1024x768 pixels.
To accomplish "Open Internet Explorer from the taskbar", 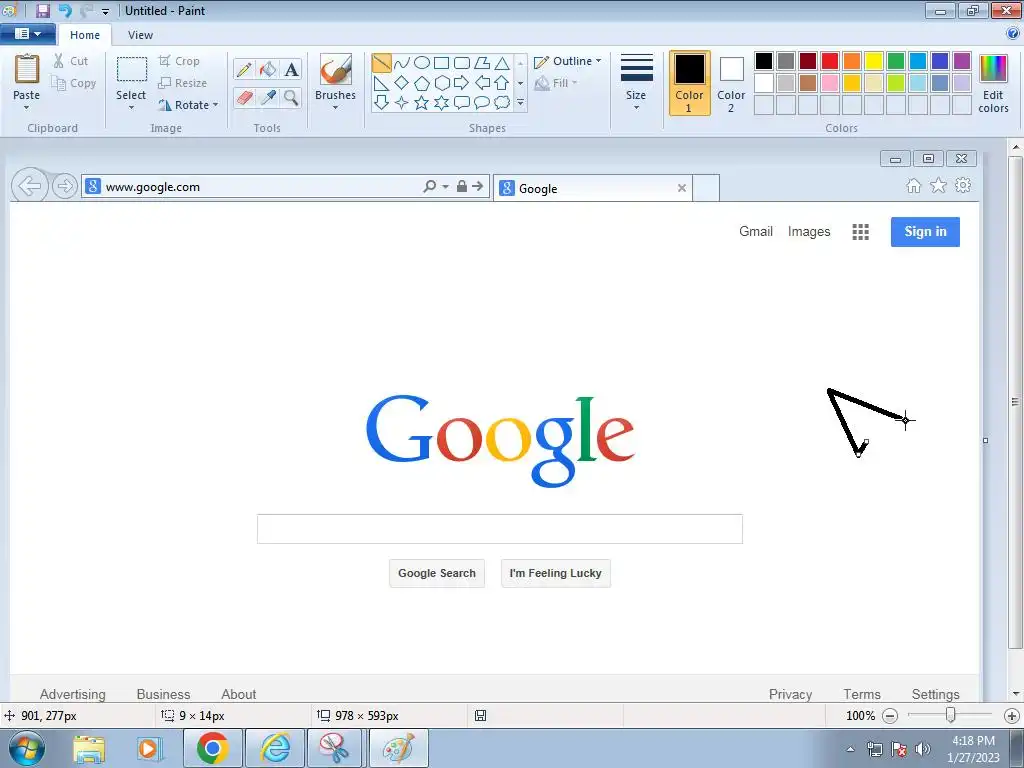I will click(x=275, y=748).
